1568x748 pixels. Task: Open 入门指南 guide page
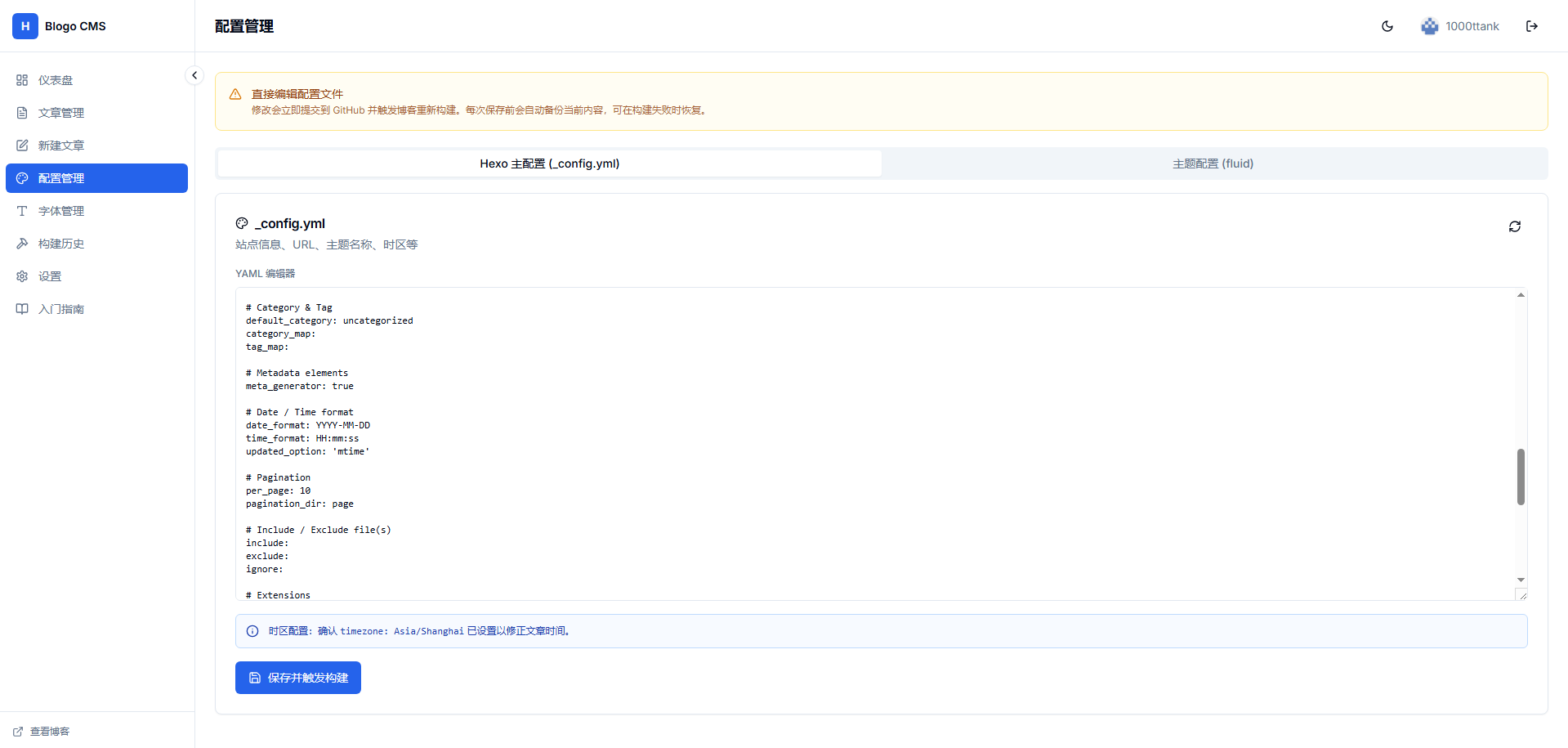click(x=60, y=309)
